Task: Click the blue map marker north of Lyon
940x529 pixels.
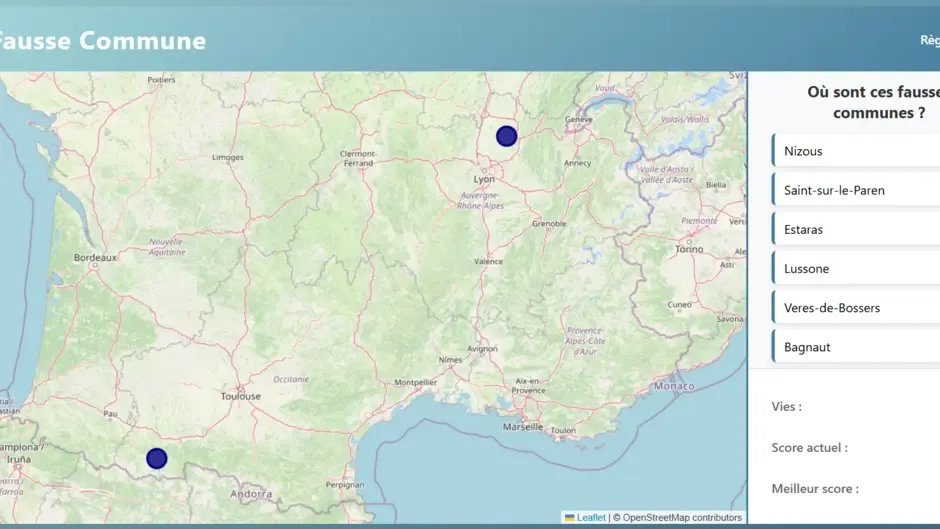Action: pyautogui.click(x=507, y=136)
